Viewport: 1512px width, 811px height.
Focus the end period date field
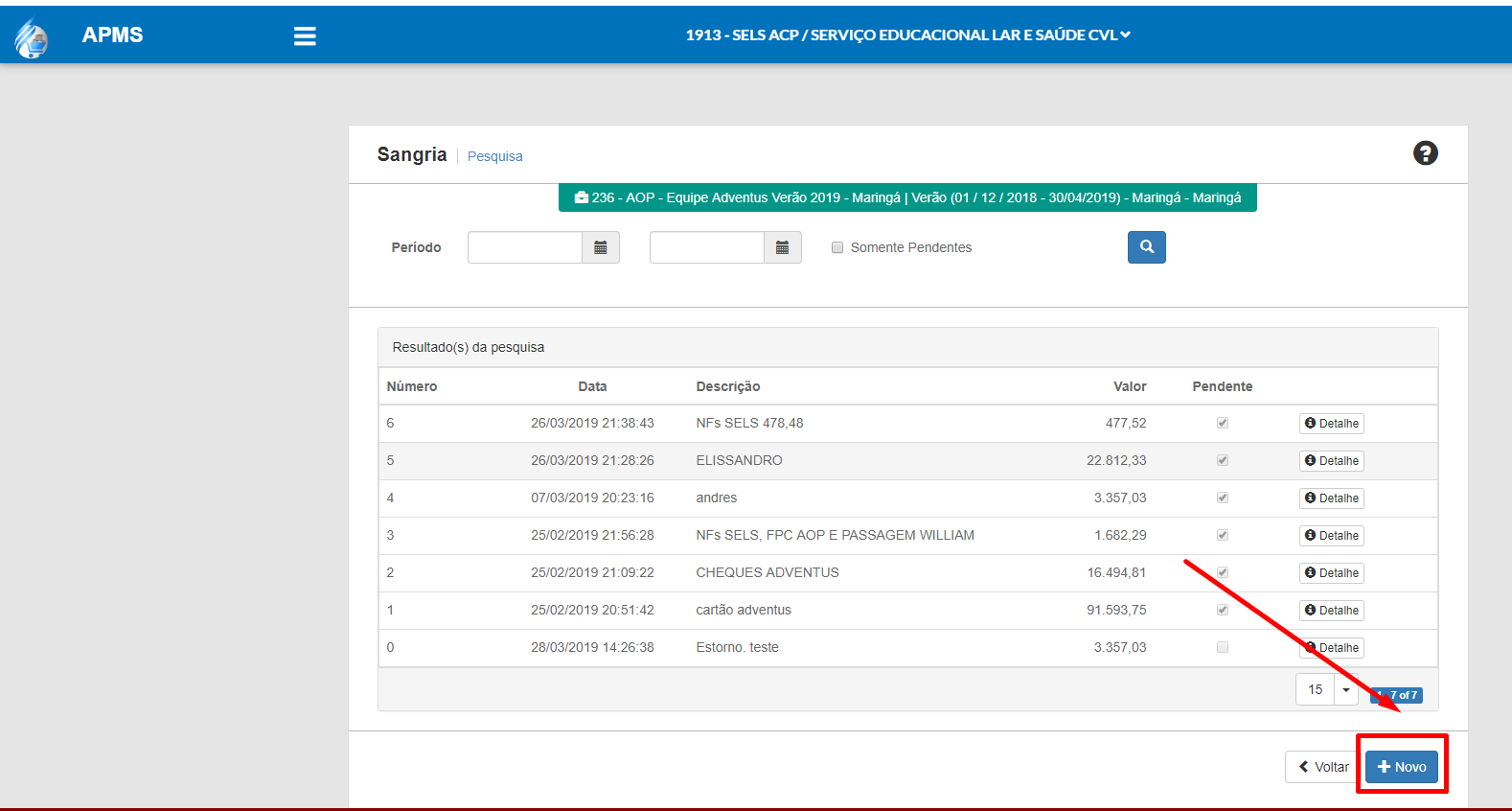coord(707,247)
